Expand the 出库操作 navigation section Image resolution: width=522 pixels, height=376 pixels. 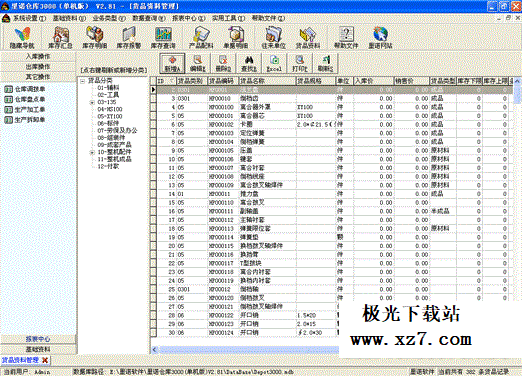click(38, 67)
